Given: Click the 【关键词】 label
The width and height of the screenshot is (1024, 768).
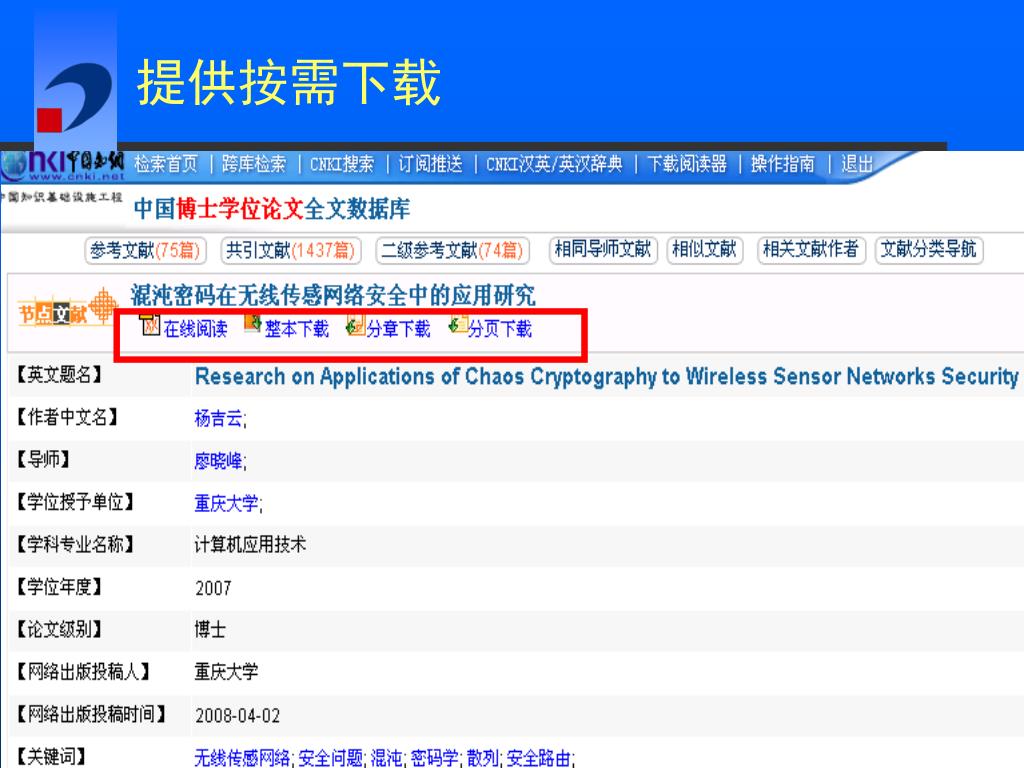Looking at the screenshot, I should coord(52,756).
